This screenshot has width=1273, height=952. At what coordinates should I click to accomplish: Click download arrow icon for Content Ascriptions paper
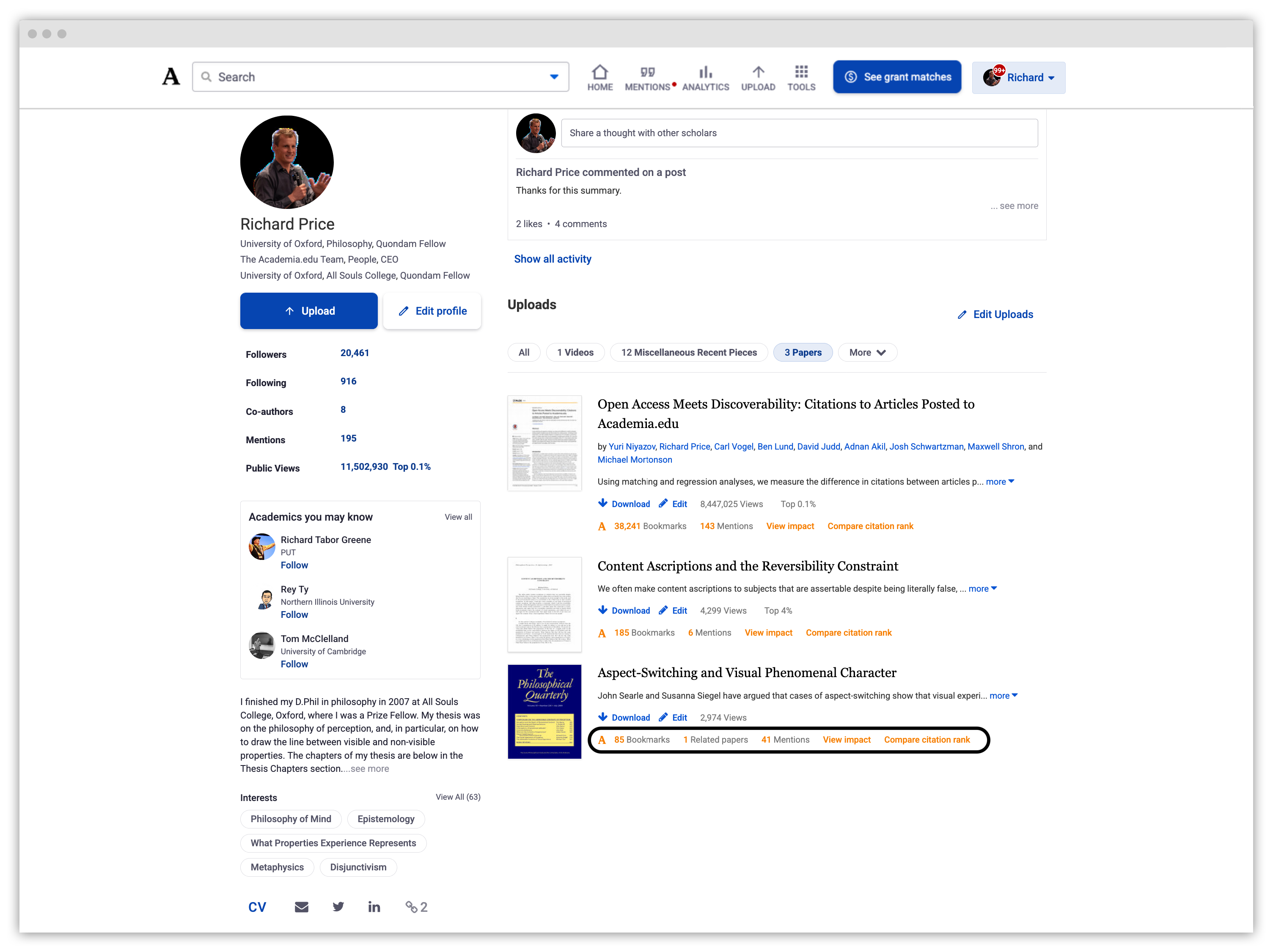click(602, 610)
